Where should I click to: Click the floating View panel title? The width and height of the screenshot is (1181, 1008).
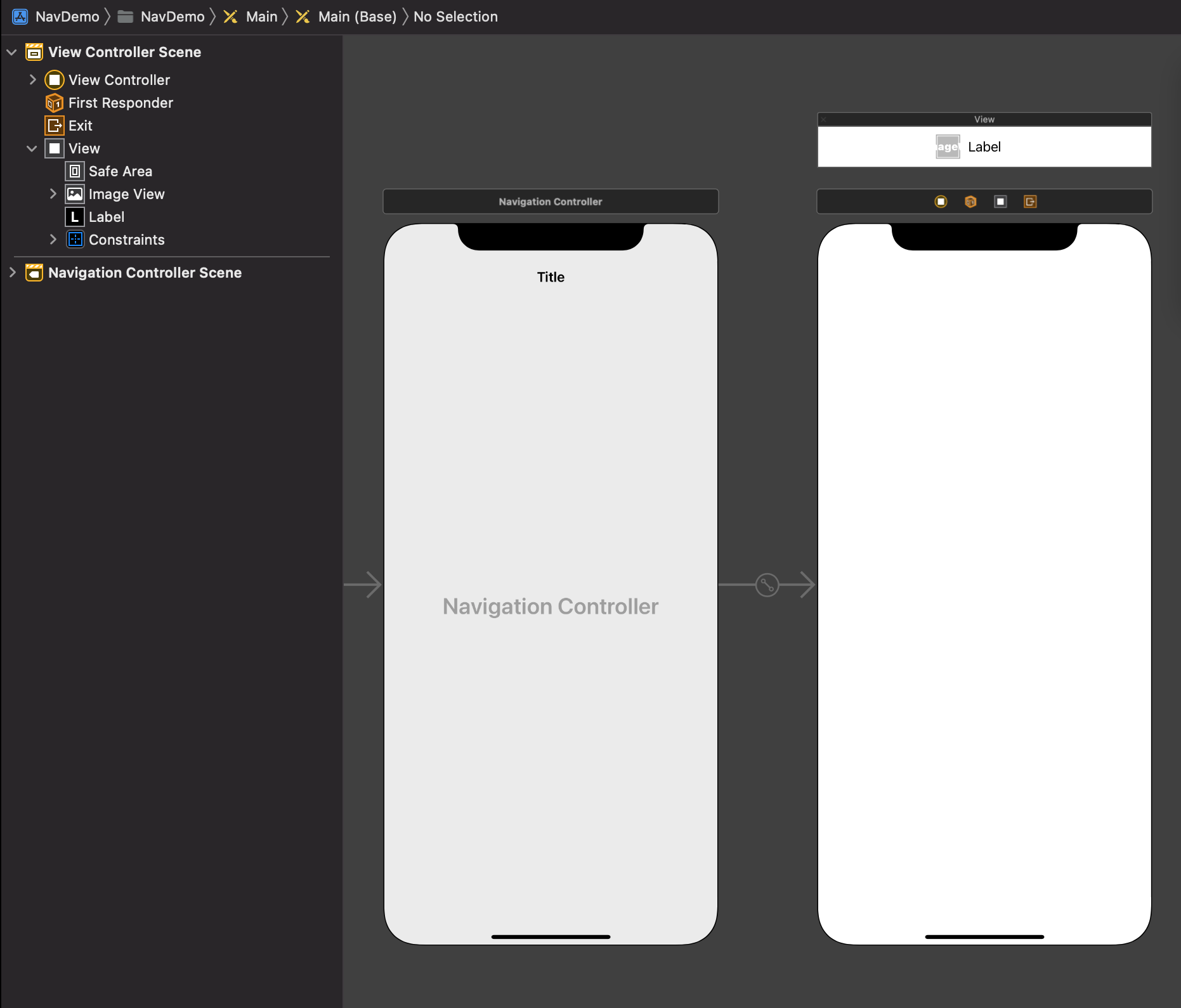coord(984,119)
